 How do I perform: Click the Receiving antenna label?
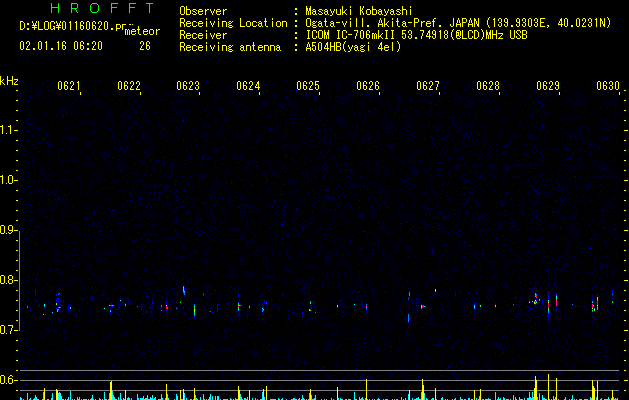[x=230, y=47]
